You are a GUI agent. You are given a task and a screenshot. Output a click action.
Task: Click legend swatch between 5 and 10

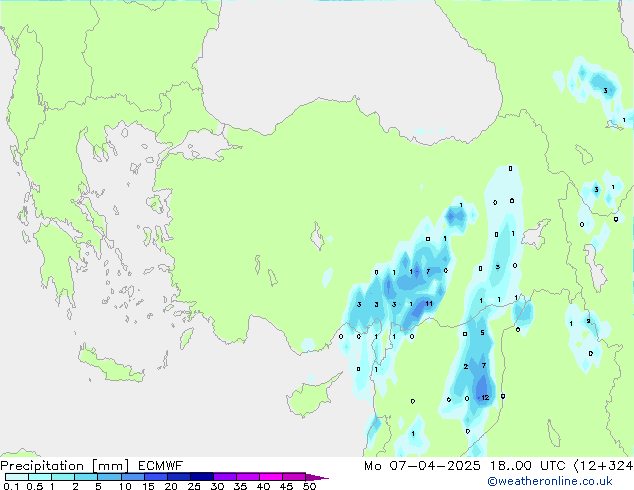click(x=109, y=477)
